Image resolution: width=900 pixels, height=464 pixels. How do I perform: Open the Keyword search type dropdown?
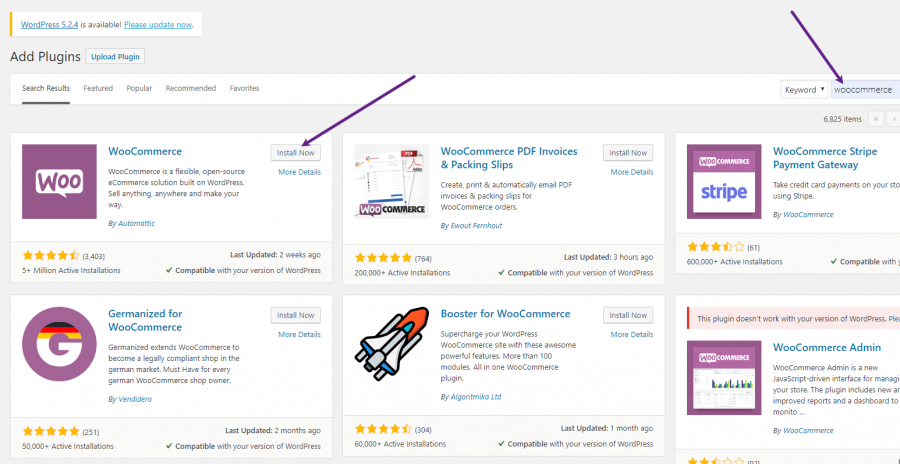tap(804, 89)
